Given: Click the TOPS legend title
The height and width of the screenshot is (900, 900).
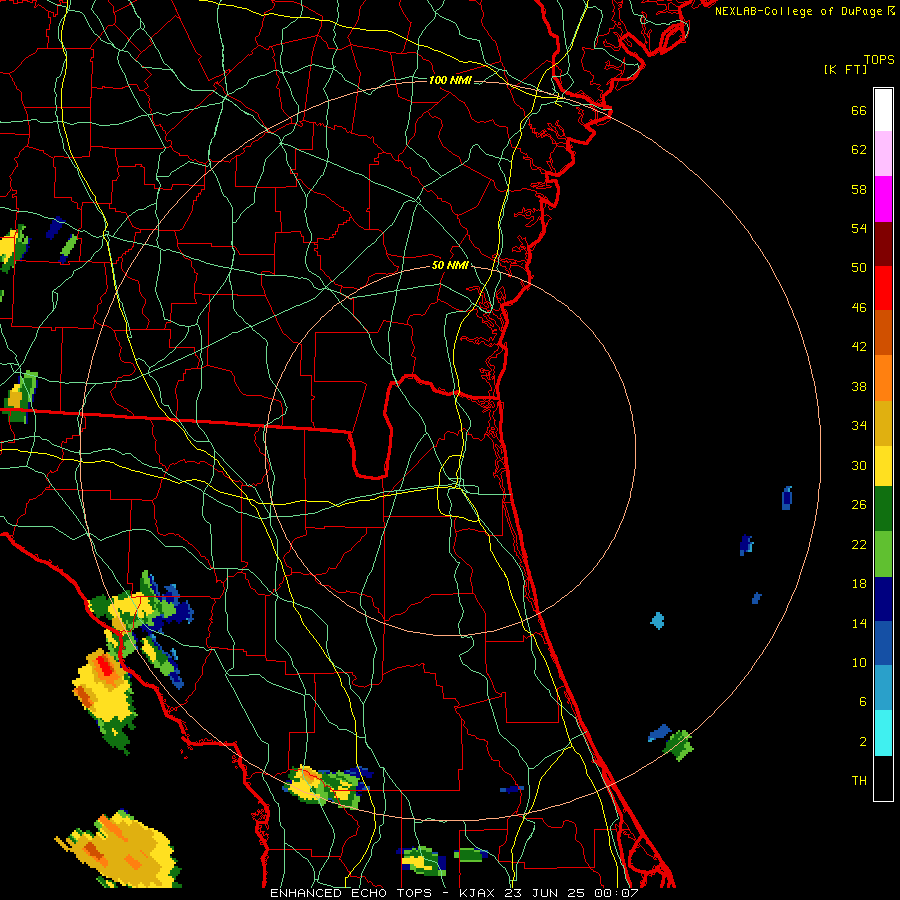Looking at the screenshot, I should (879, 60).
